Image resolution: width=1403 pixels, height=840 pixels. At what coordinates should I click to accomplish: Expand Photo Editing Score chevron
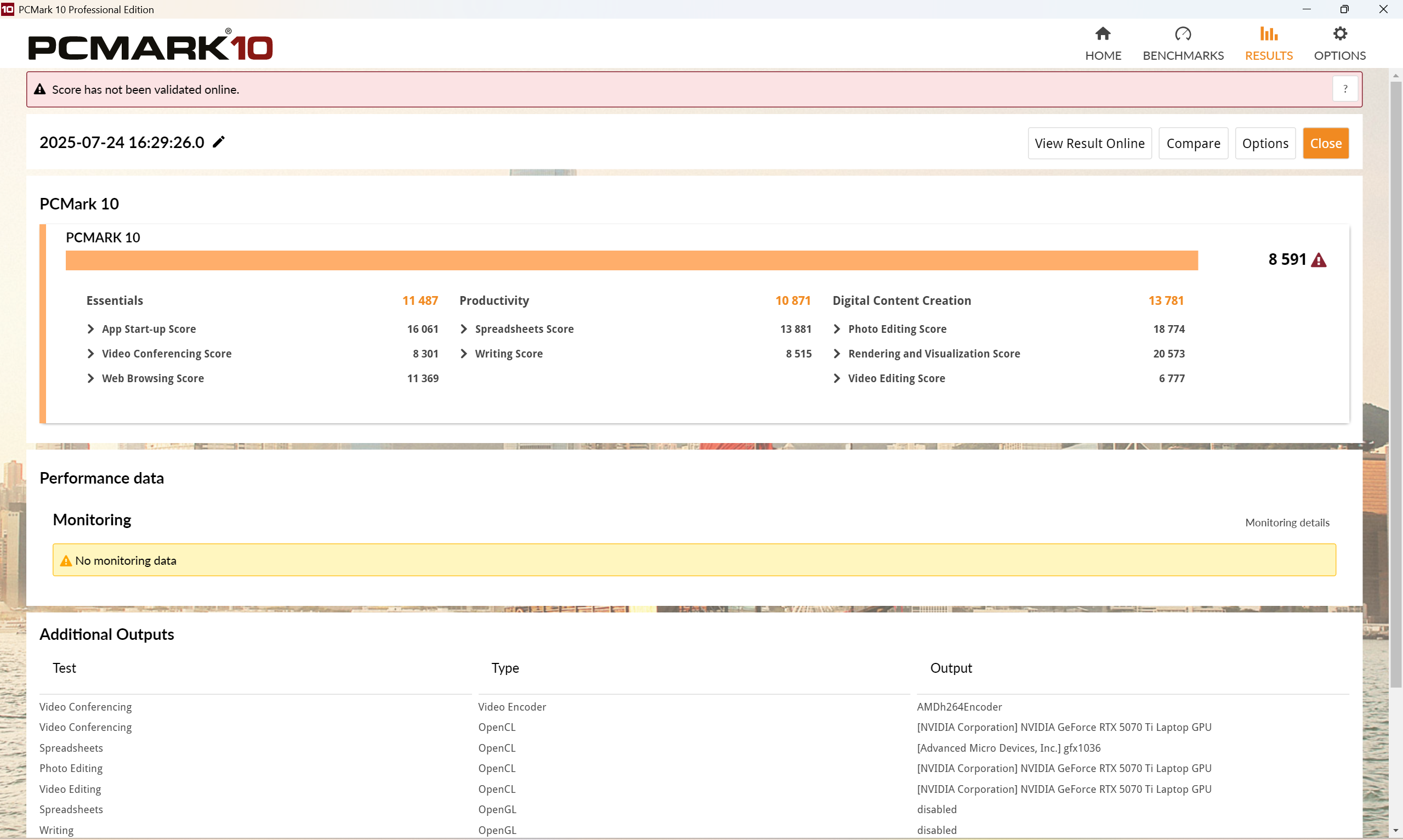tap(837, 329)
